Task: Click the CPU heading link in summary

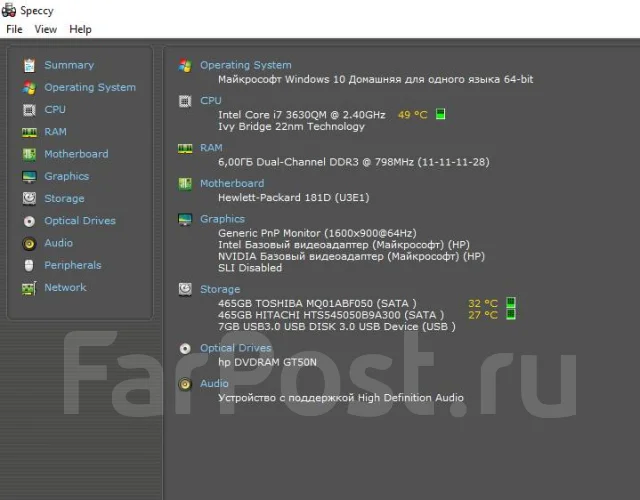Action: tap(211, 100)
